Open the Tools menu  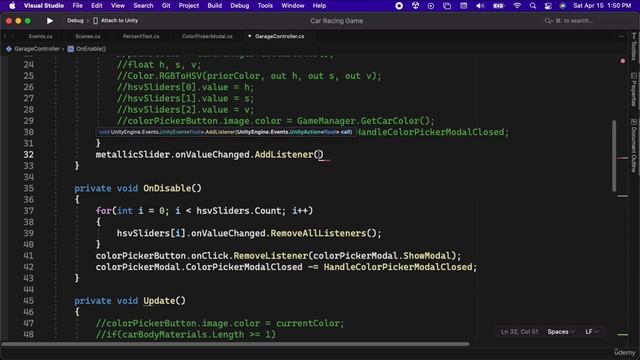point(265,6)
